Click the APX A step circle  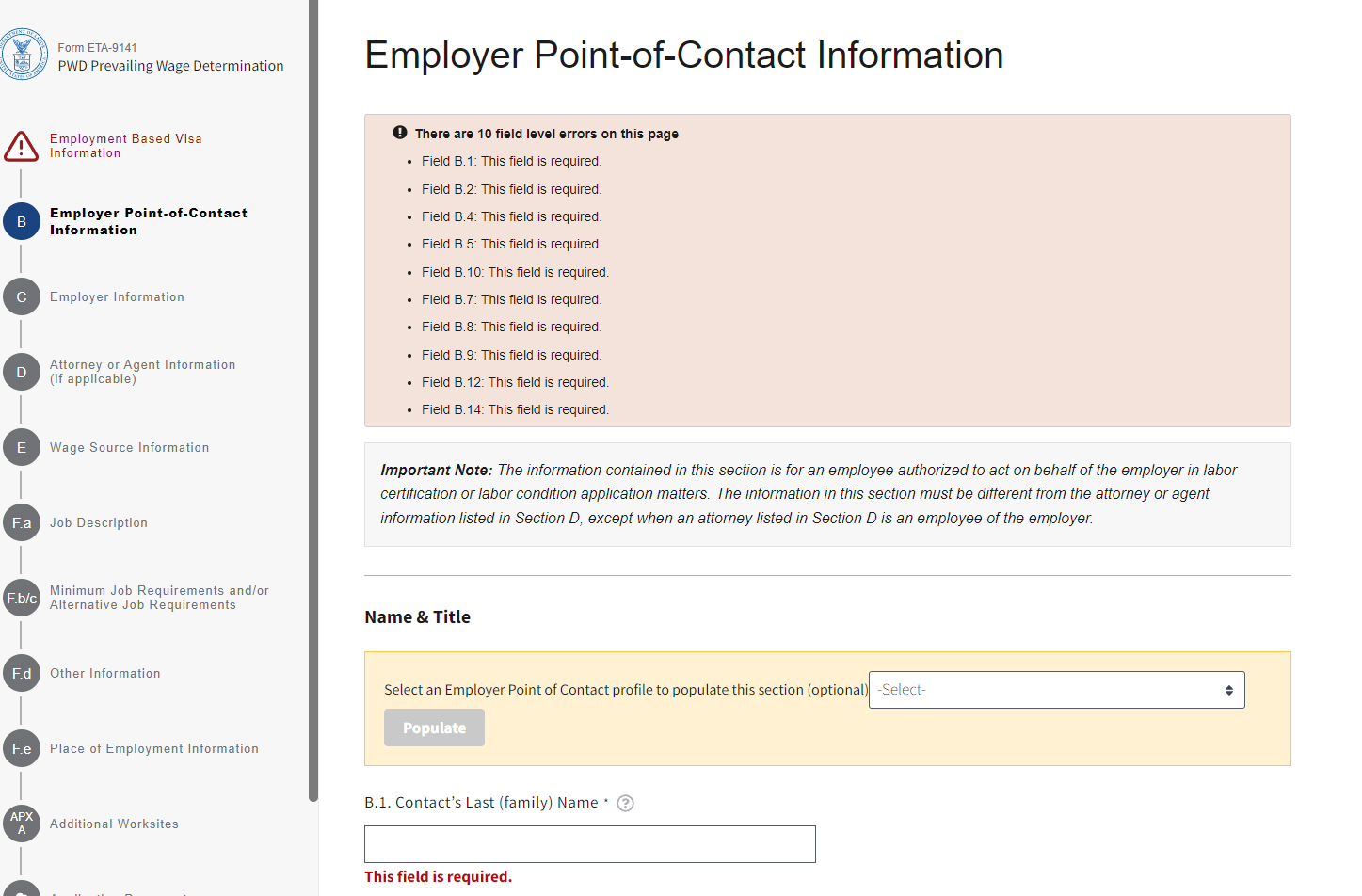click(x=22, y=824)
